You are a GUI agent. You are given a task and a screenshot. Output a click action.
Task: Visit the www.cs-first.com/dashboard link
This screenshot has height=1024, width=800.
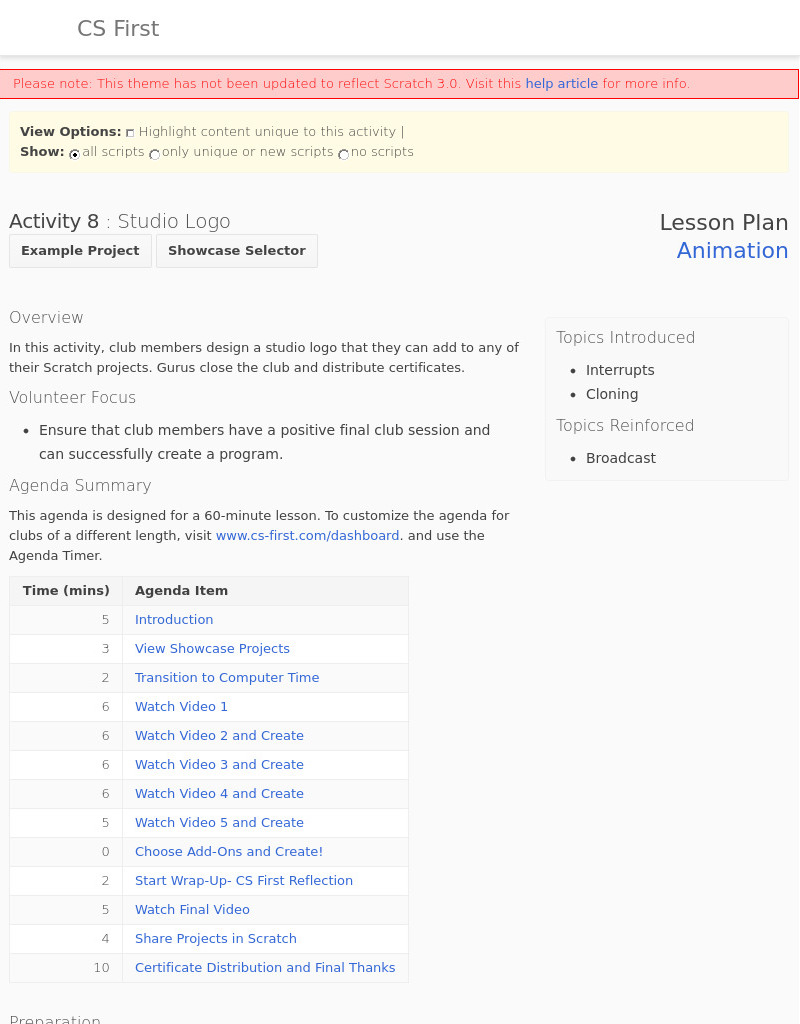pos(307,535)
